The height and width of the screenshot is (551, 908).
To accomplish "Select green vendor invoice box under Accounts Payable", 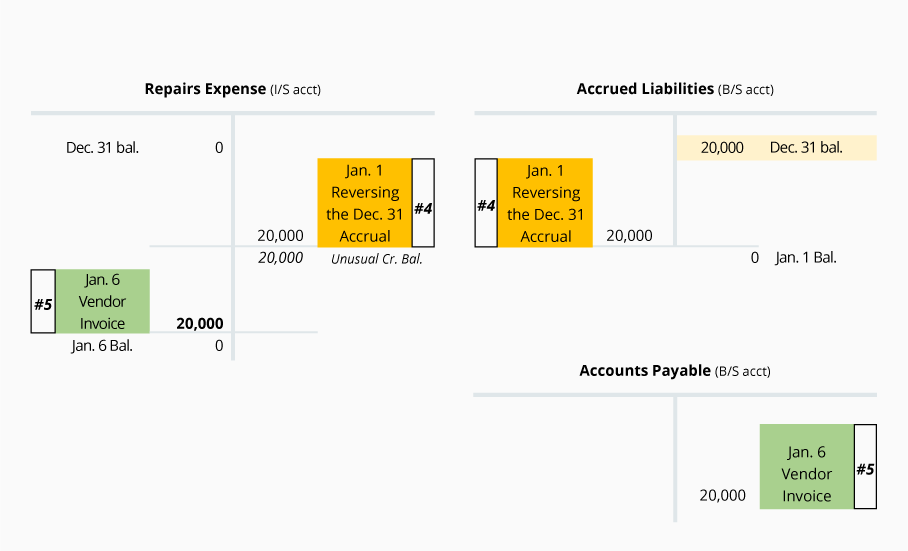I will (806, 467).
